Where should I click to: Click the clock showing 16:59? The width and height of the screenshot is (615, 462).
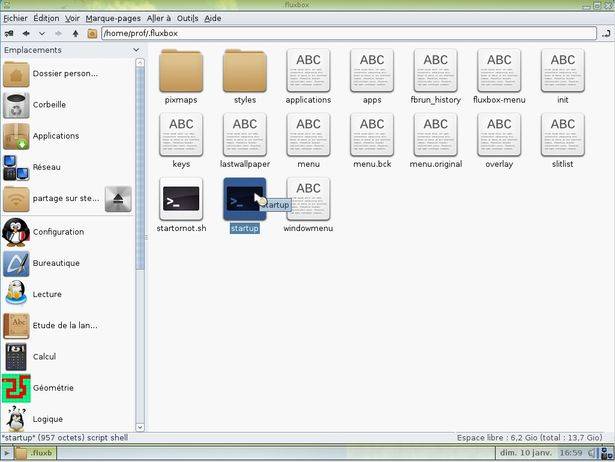(x=571, y=453)
